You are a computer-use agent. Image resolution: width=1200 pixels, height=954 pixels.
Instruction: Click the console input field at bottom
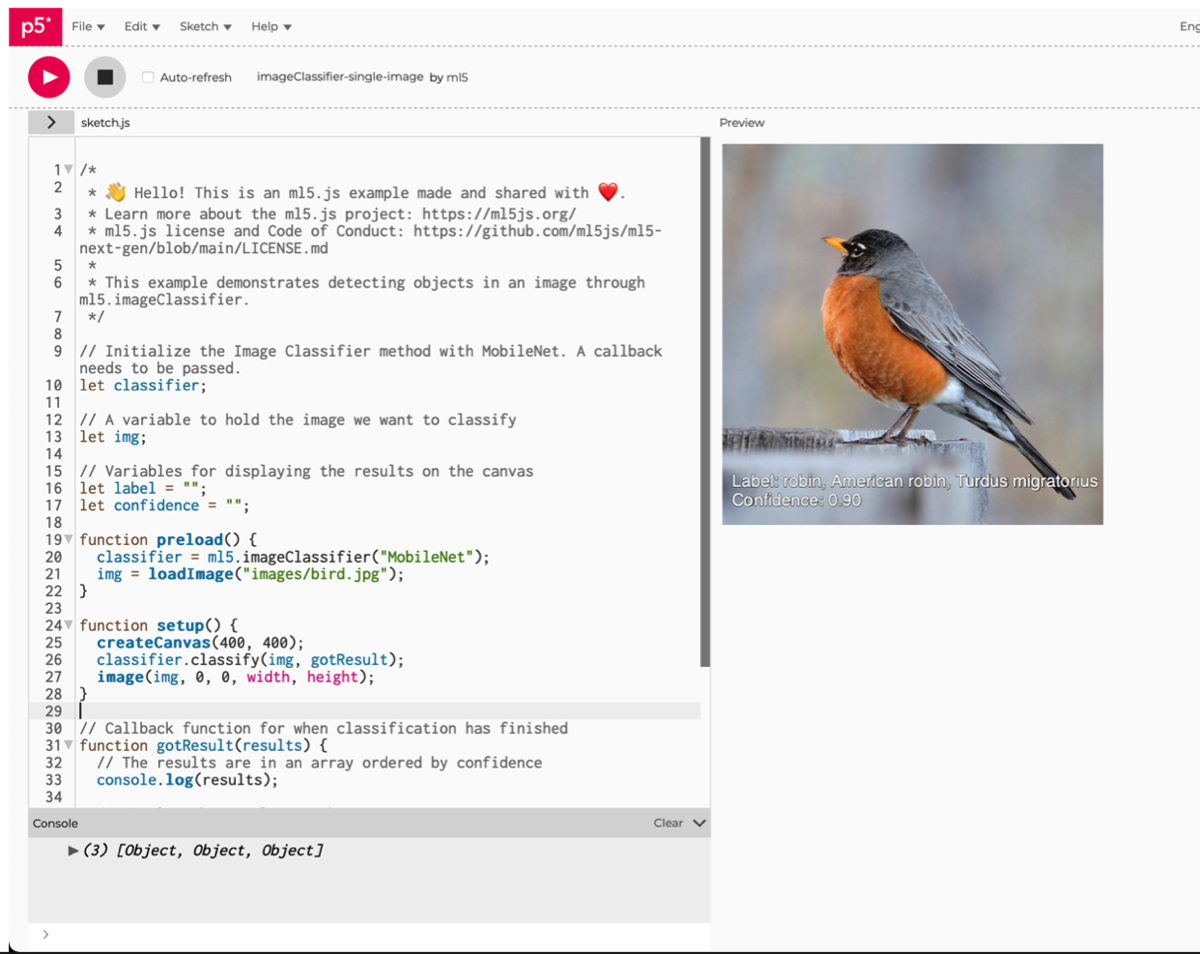click(x=370, y=934)
